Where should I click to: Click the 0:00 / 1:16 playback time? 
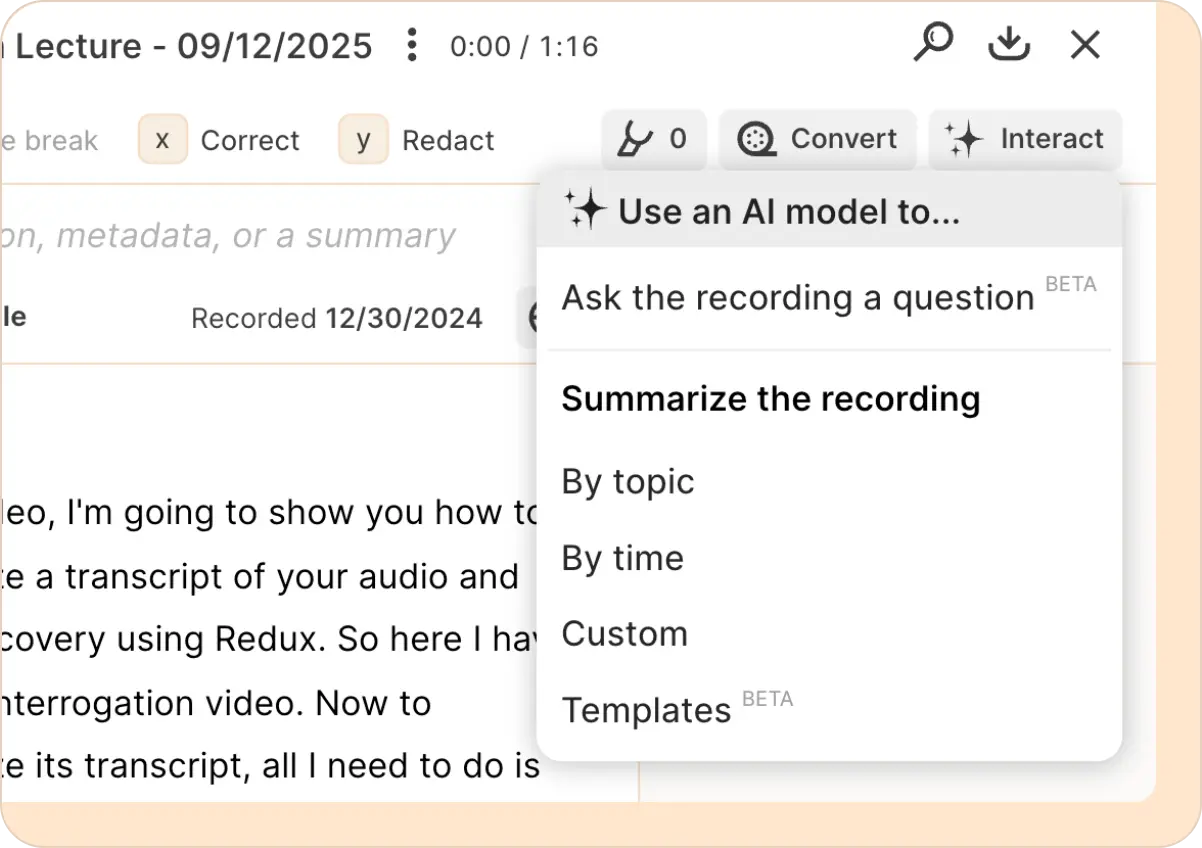click(x=524, y=46)
